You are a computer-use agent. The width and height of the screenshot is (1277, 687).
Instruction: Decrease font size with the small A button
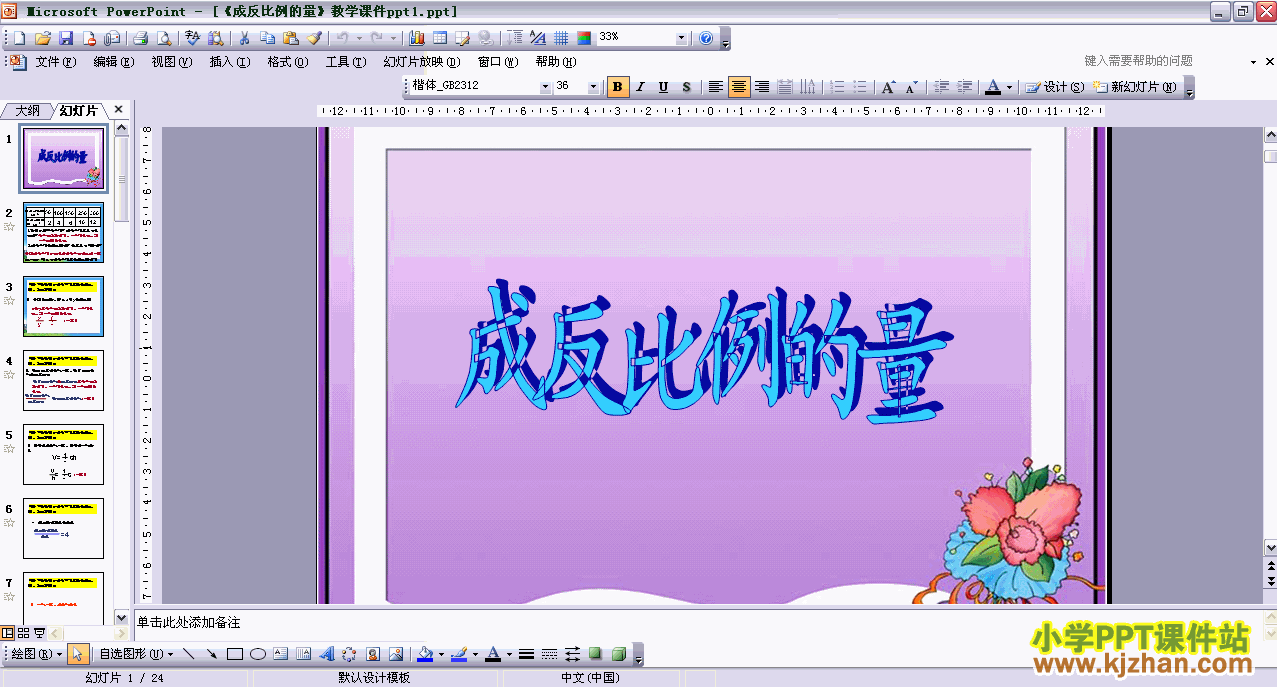tap(911, 87)
